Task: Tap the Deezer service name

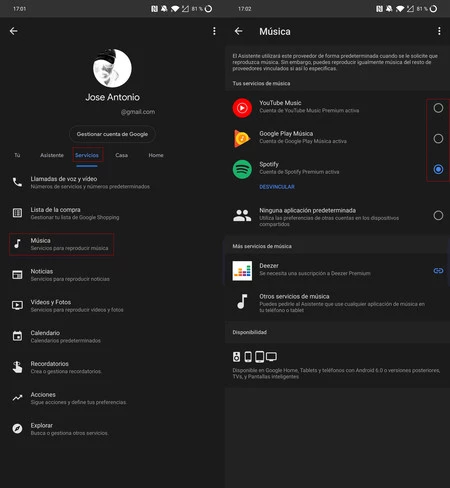Action: (x=269, y=266)
